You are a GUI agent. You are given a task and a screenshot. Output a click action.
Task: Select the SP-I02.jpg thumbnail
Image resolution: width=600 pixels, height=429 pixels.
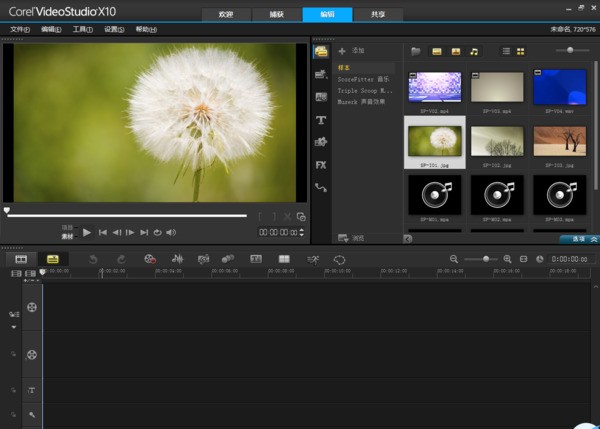coord(497,142)
